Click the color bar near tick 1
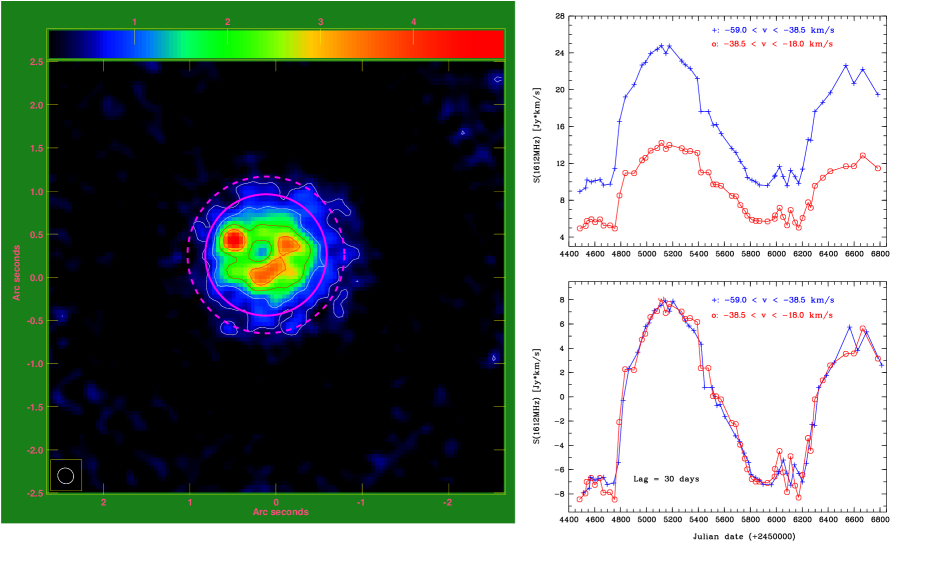This screenshot has width=932, height=571. [x=134, y=45]
